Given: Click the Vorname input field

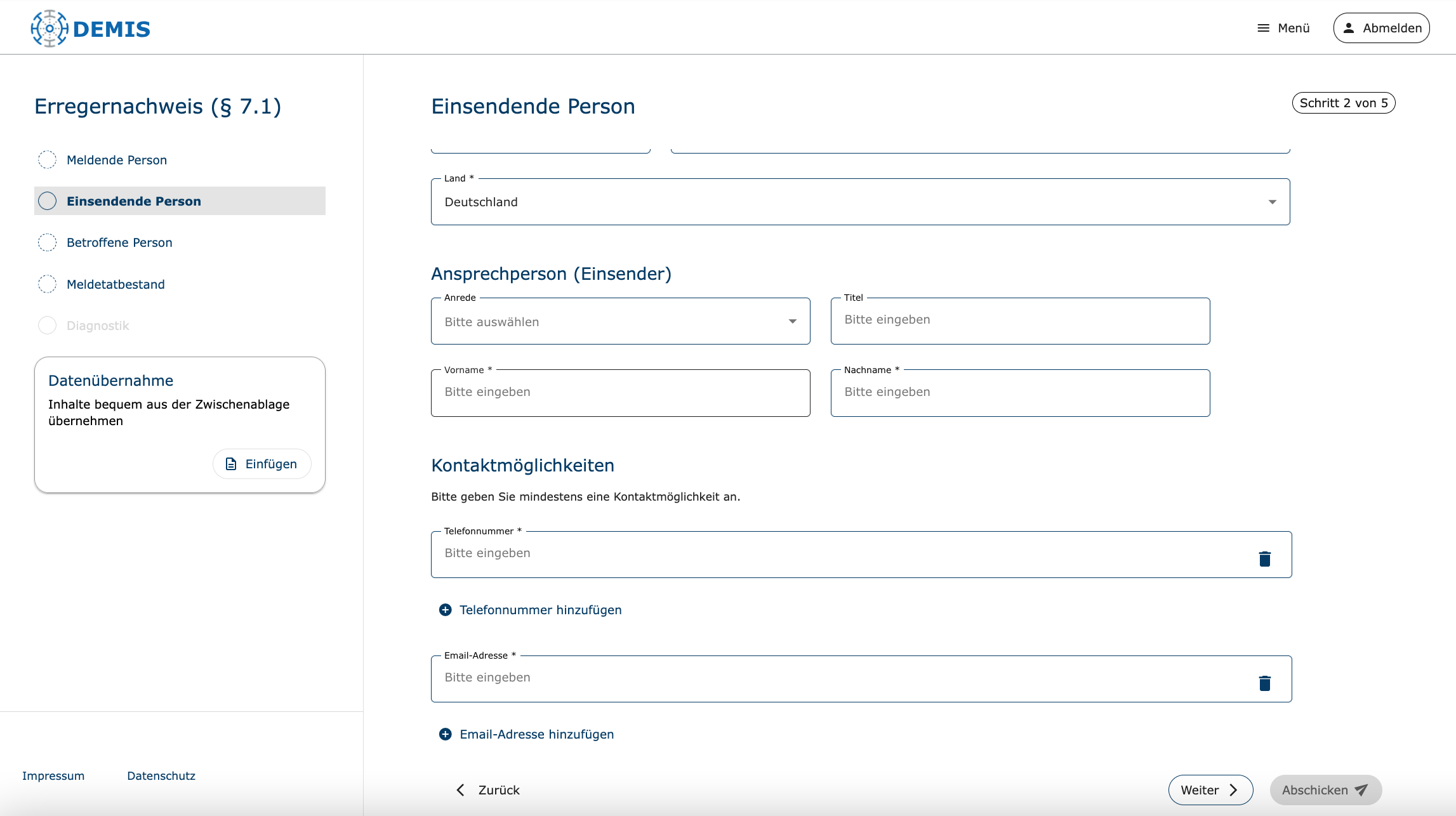Looking at the screenshot, I should (x=620, y=393).
